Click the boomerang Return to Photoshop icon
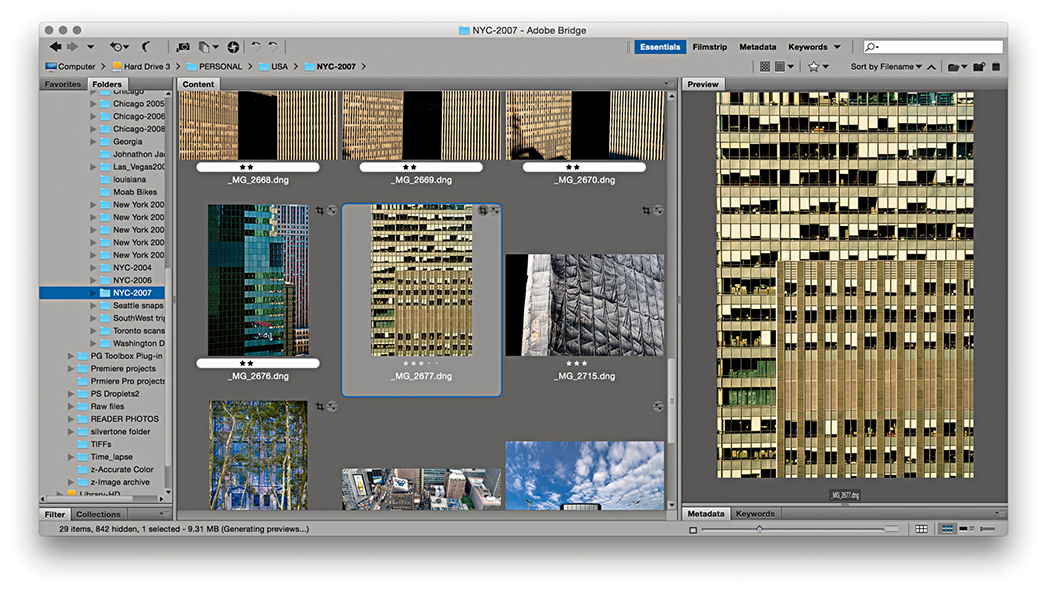This screenshot has height=592, width=1047. [146, 47]
